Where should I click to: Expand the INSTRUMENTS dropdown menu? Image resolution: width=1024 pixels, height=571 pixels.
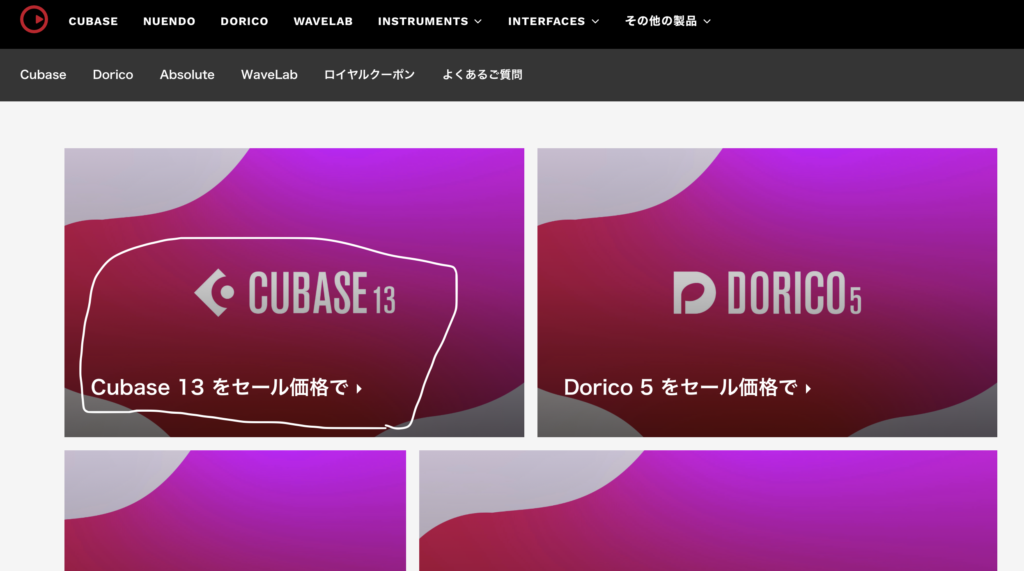429,21
